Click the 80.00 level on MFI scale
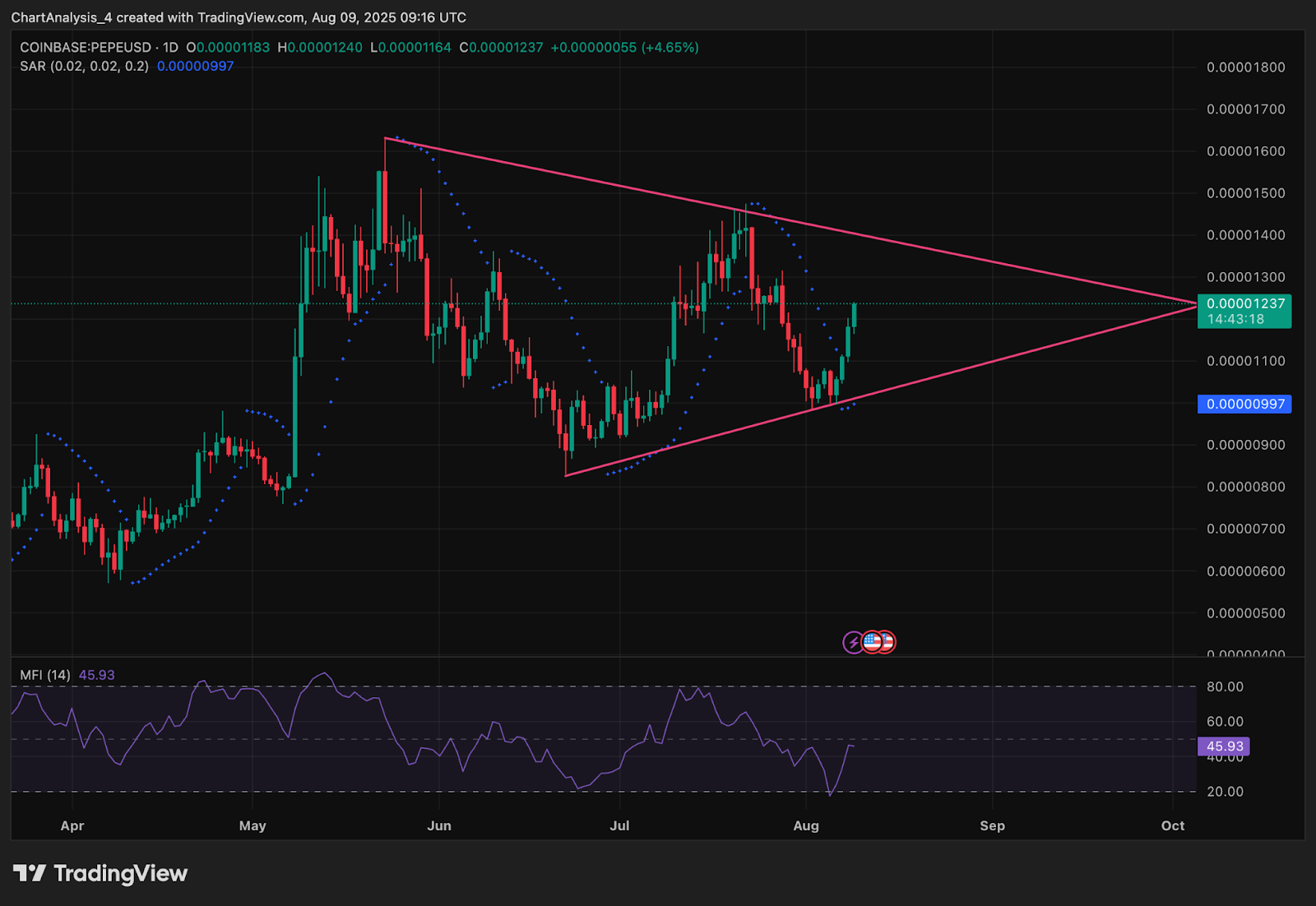 tap(1225, 686)
